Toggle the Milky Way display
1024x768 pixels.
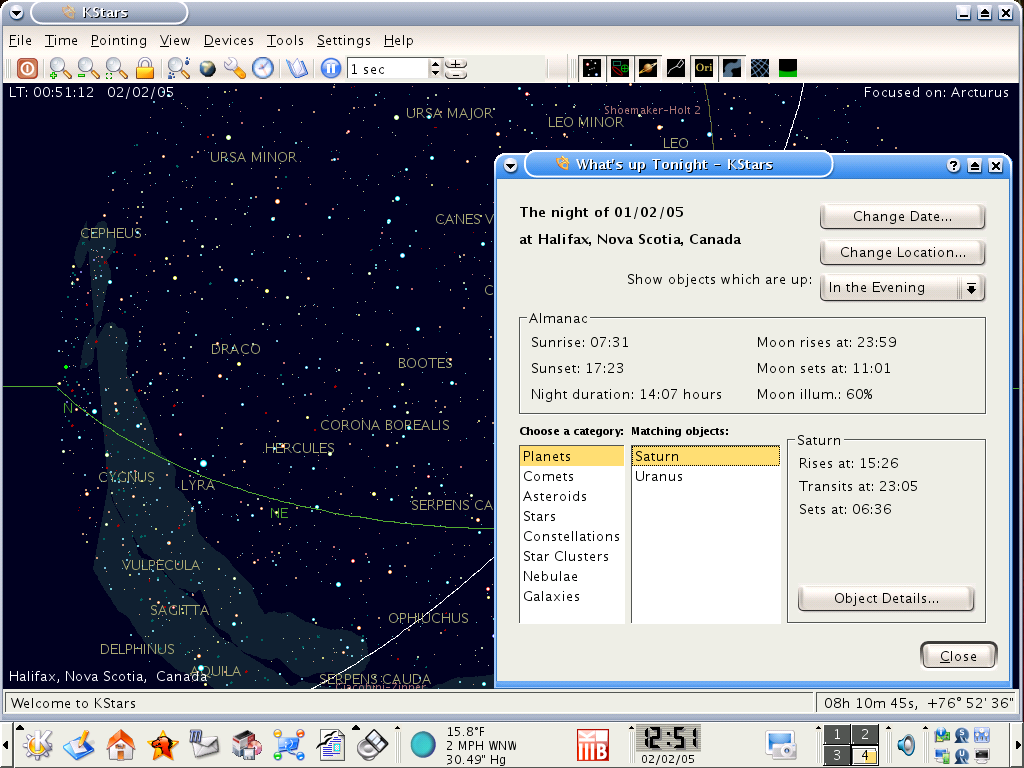click(732, 68)
